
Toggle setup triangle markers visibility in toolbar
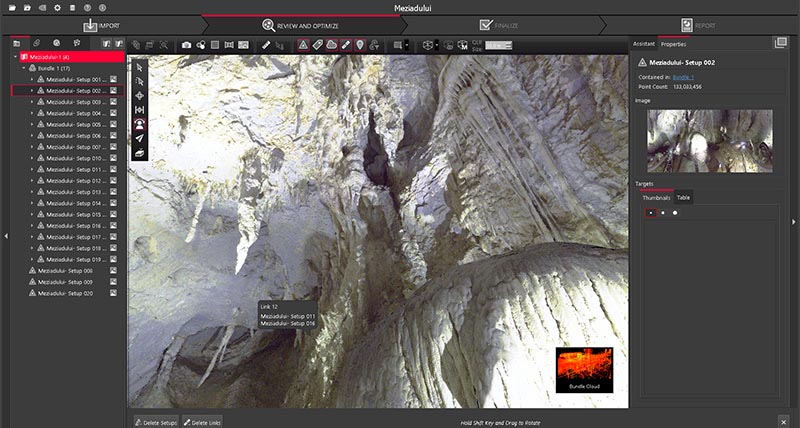click(303, 45)
